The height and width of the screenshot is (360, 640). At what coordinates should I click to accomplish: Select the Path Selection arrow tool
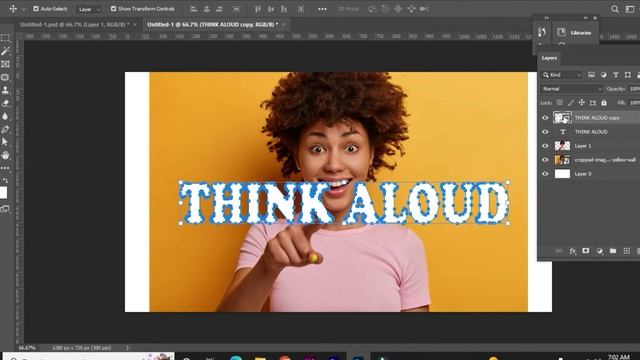click(x=5, y=142)
